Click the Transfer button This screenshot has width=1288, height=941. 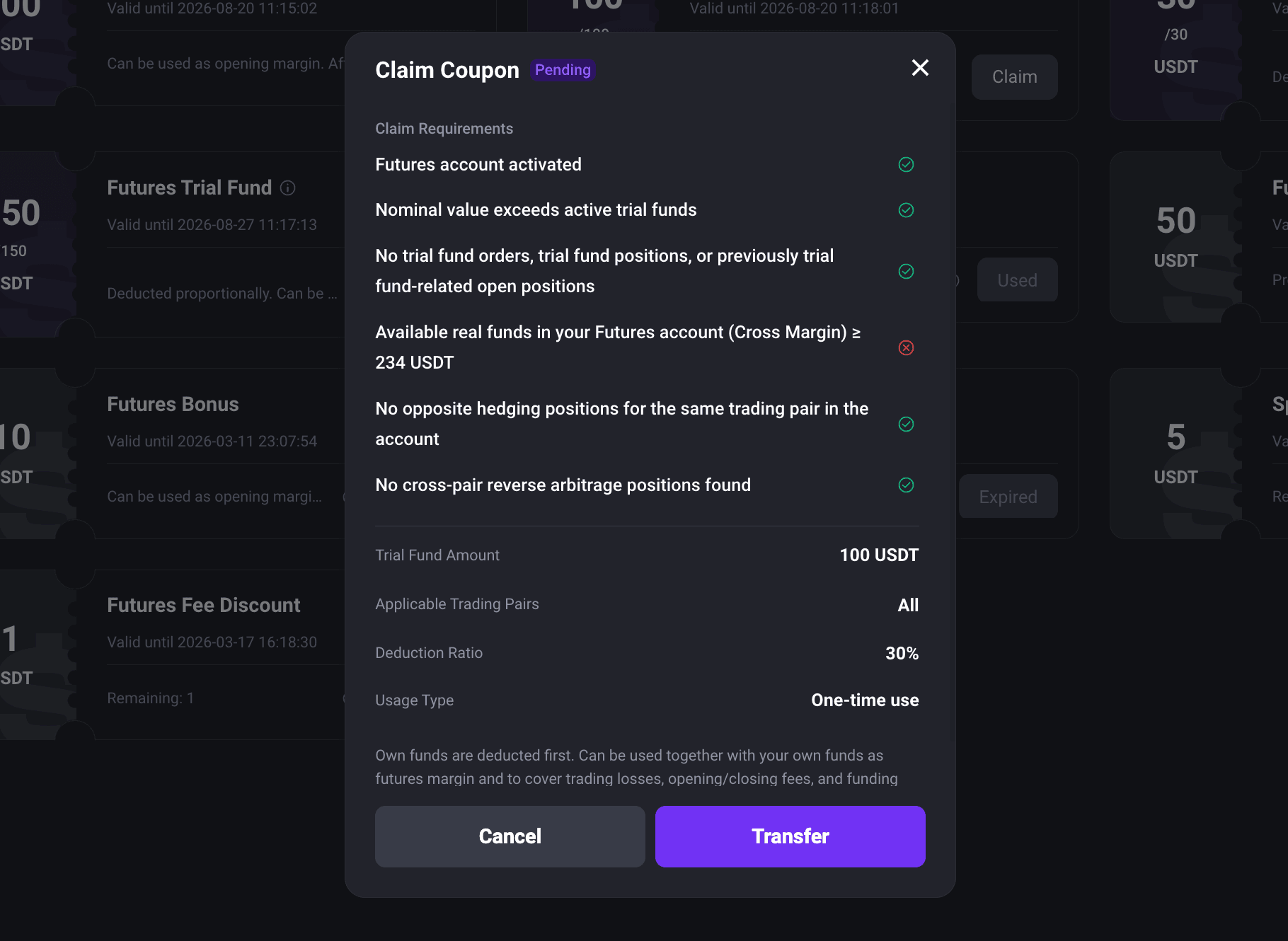(x=790, y=836)
